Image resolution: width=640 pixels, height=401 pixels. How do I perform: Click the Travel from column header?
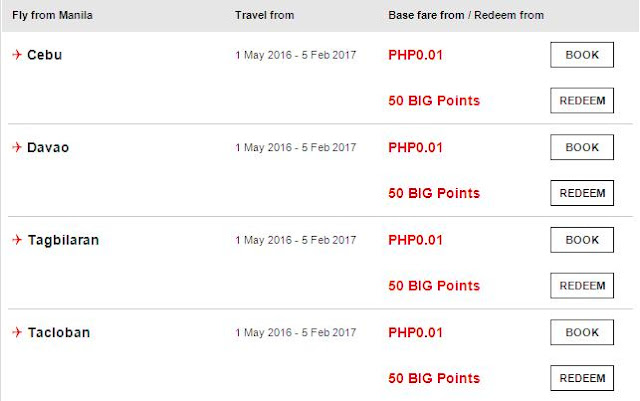pos(264,16)
